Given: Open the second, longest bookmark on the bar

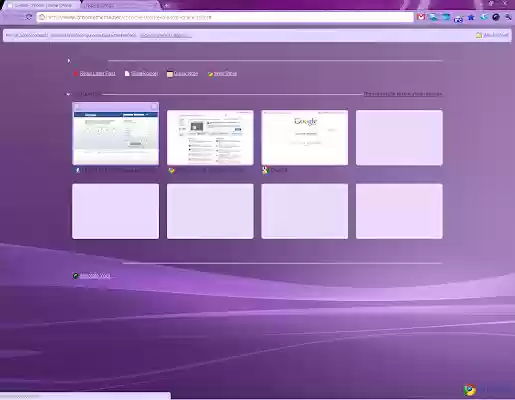Looking at the screenshot, I should (93, 35).
